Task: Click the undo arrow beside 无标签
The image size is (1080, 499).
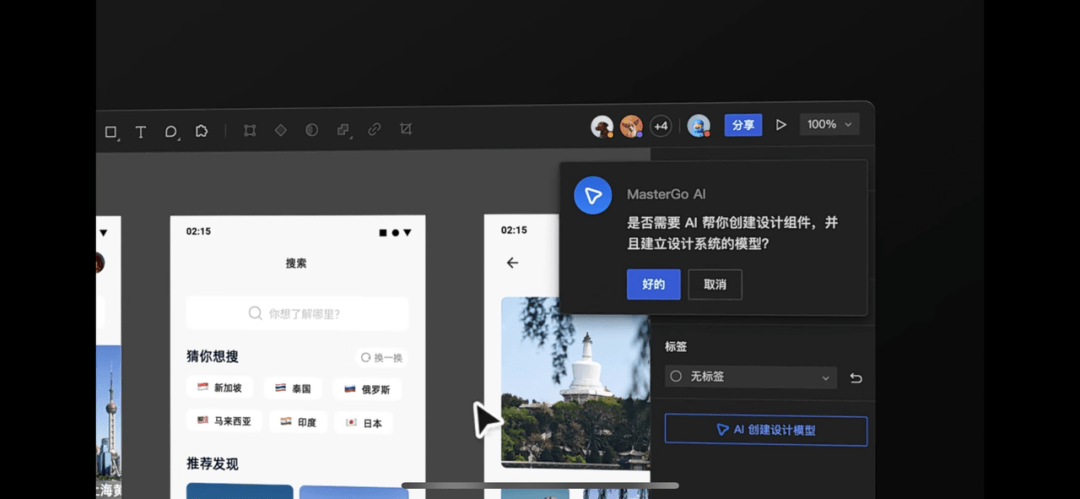Action: point(855,378)
